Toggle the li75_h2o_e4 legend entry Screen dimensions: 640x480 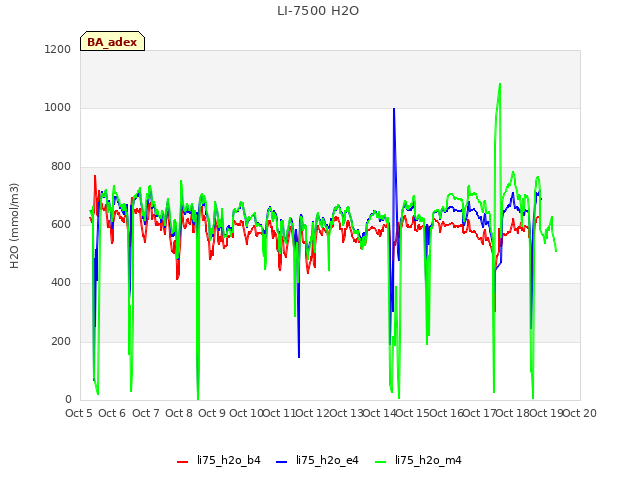[317, 461]
